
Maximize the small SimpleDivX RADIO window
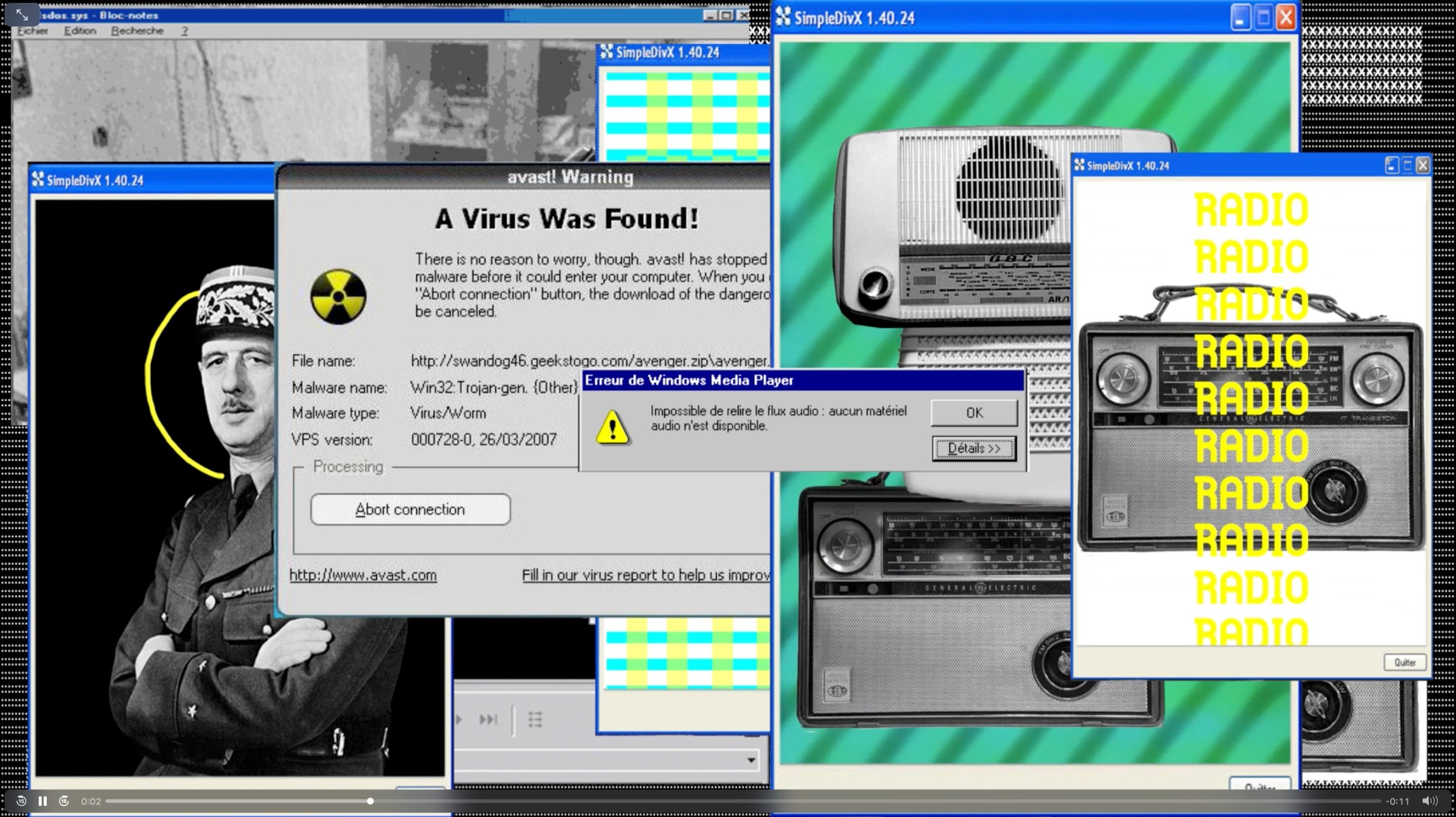click(x=1407, y=166)
